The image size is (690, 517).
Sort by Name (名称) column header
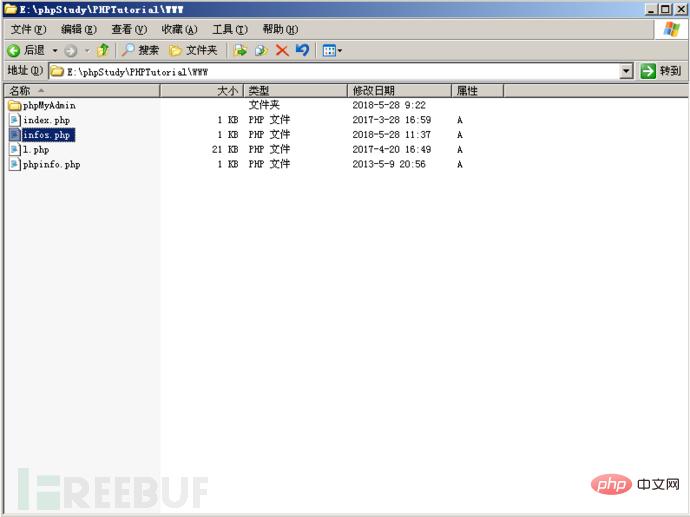[x=82, y=91]
